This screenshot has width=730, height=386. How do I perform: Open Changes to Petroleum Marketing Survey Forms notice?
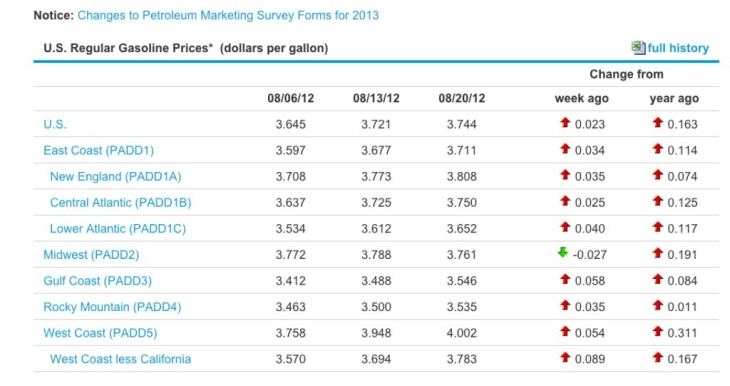[x=228, y=15]
